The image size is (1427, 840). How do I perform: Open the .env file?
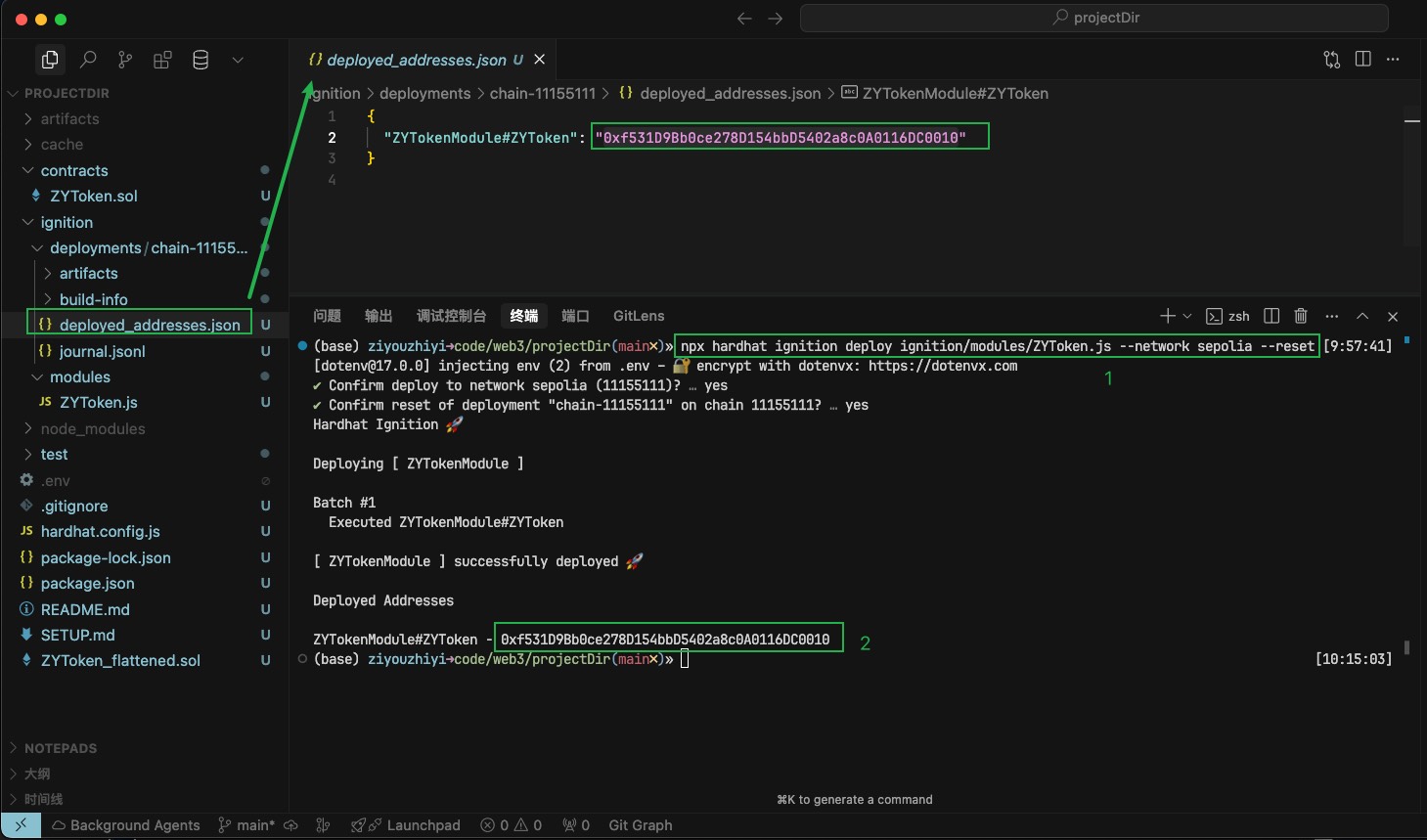(x=55, y=480)
